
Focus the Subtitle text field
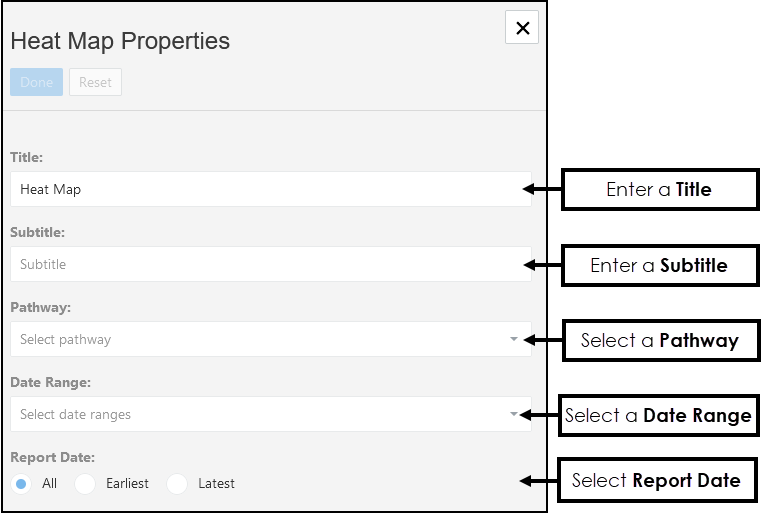pos(270,264)
